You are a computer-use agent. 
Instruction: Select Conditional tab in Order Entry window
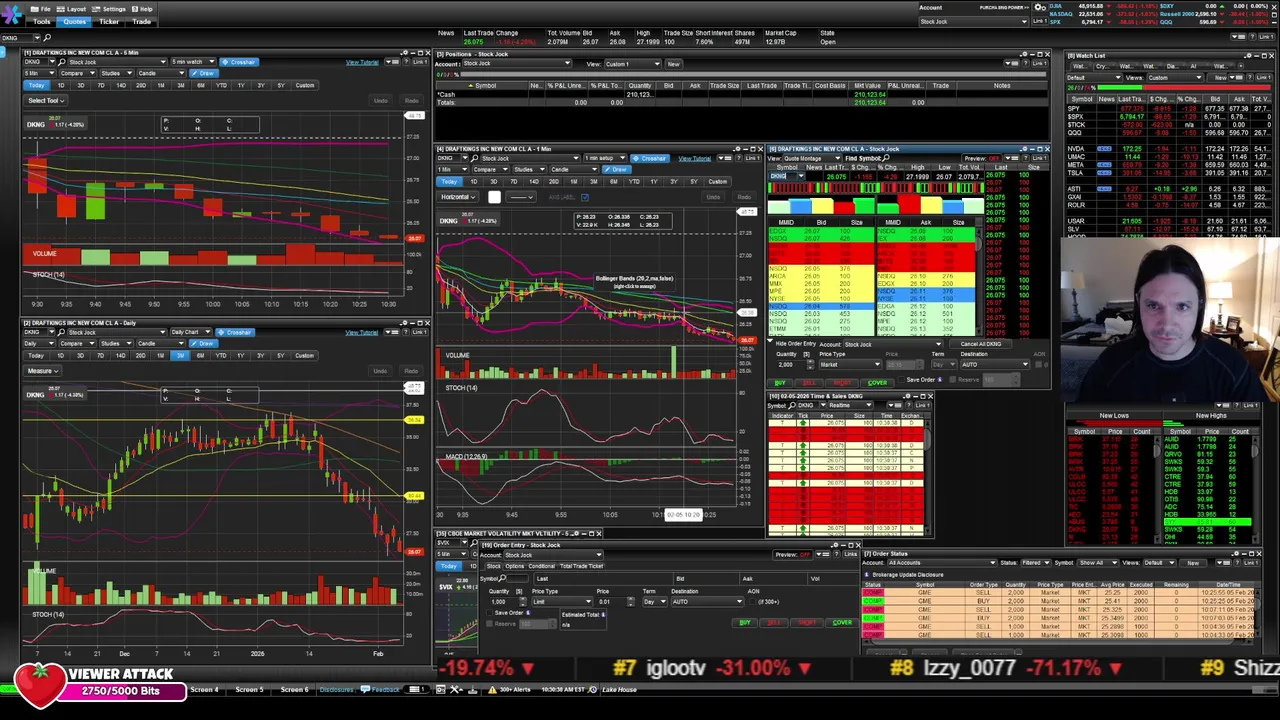(541, 566)
